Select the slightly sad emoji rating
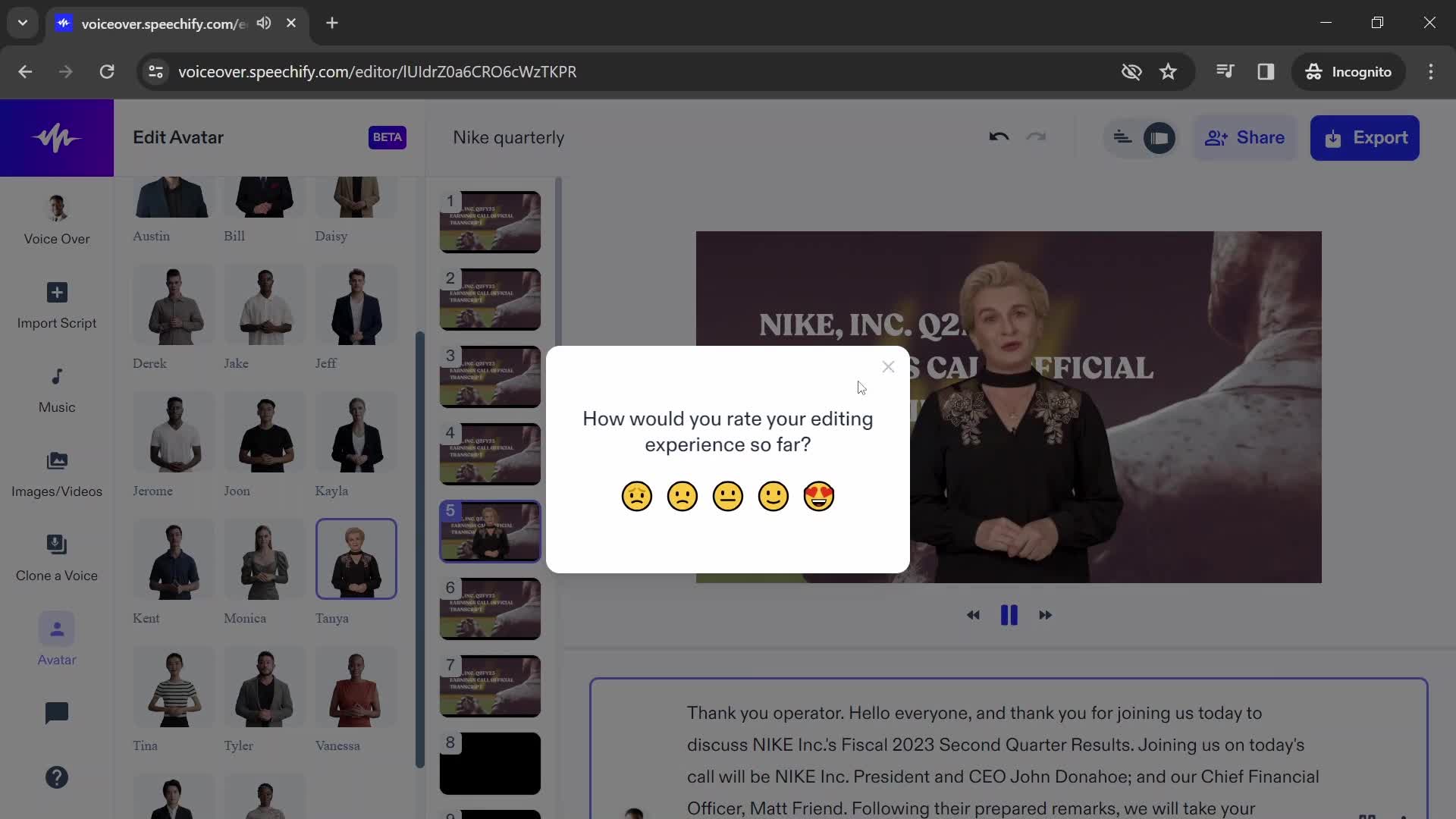Screen dimensions: 1456x819 pyautogui.click(x=682, y=497)
